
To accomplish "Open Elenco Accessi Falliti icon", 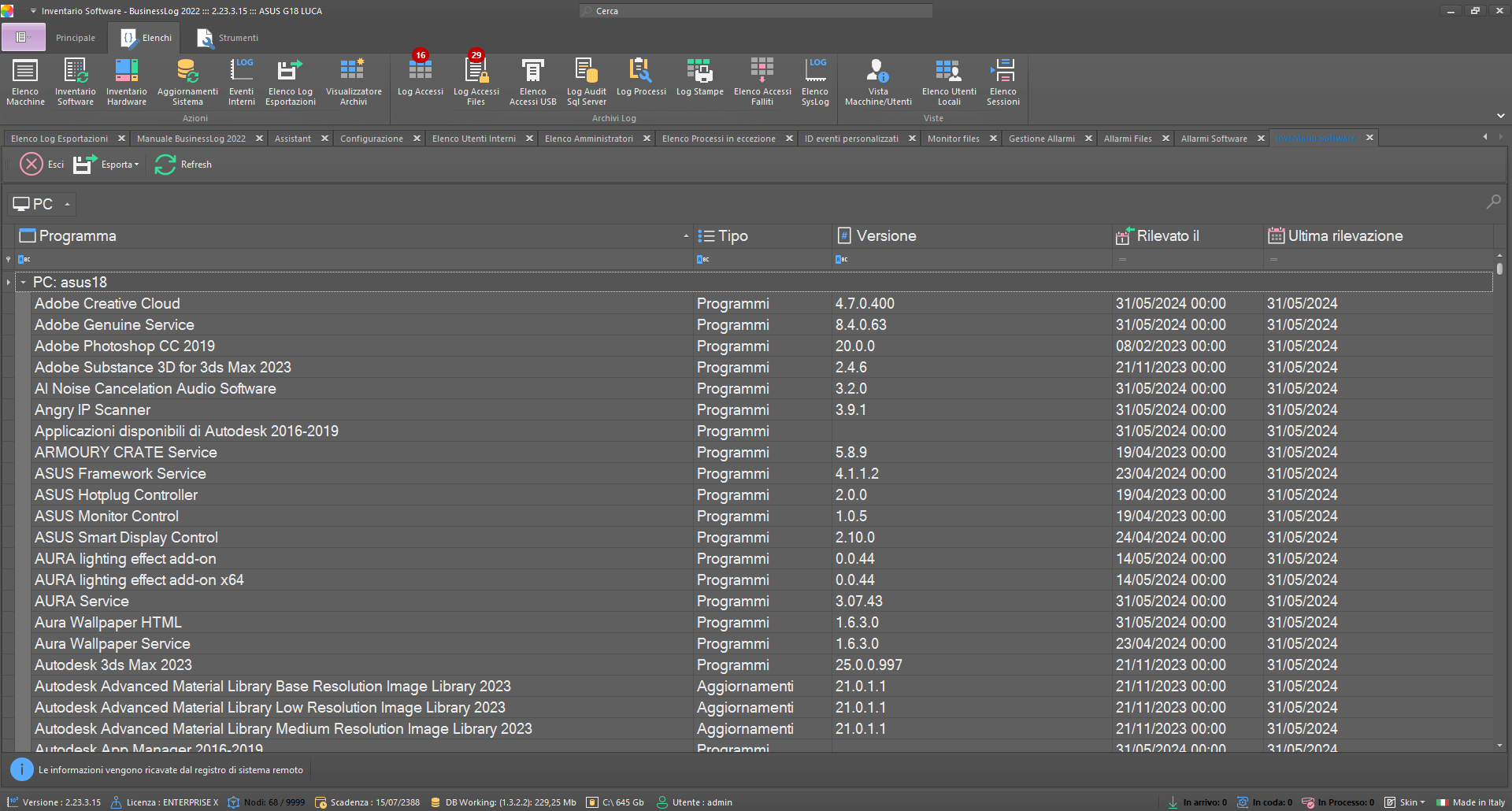I will pyautogui.click(x=762, y=82).
